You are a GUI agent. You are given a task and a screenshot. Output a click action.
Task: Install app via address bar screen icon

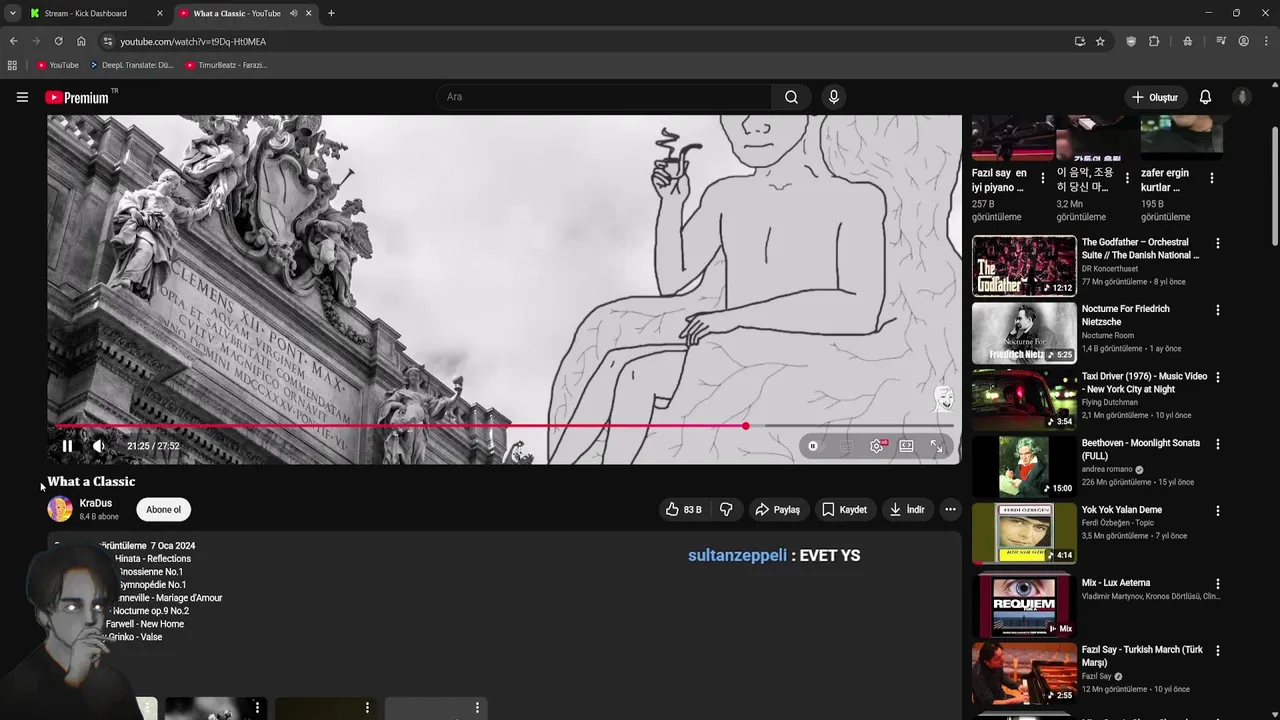point(1079,41)
